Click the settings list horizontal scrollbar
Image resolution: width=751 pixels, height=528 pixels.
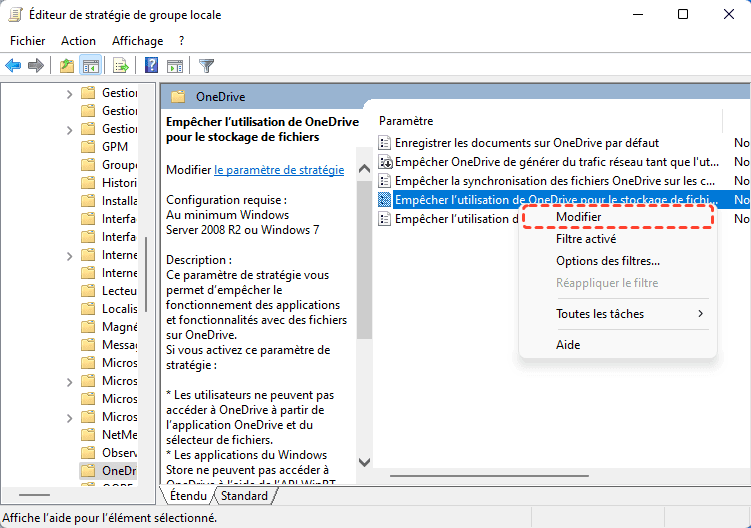[x=489, y=476]
